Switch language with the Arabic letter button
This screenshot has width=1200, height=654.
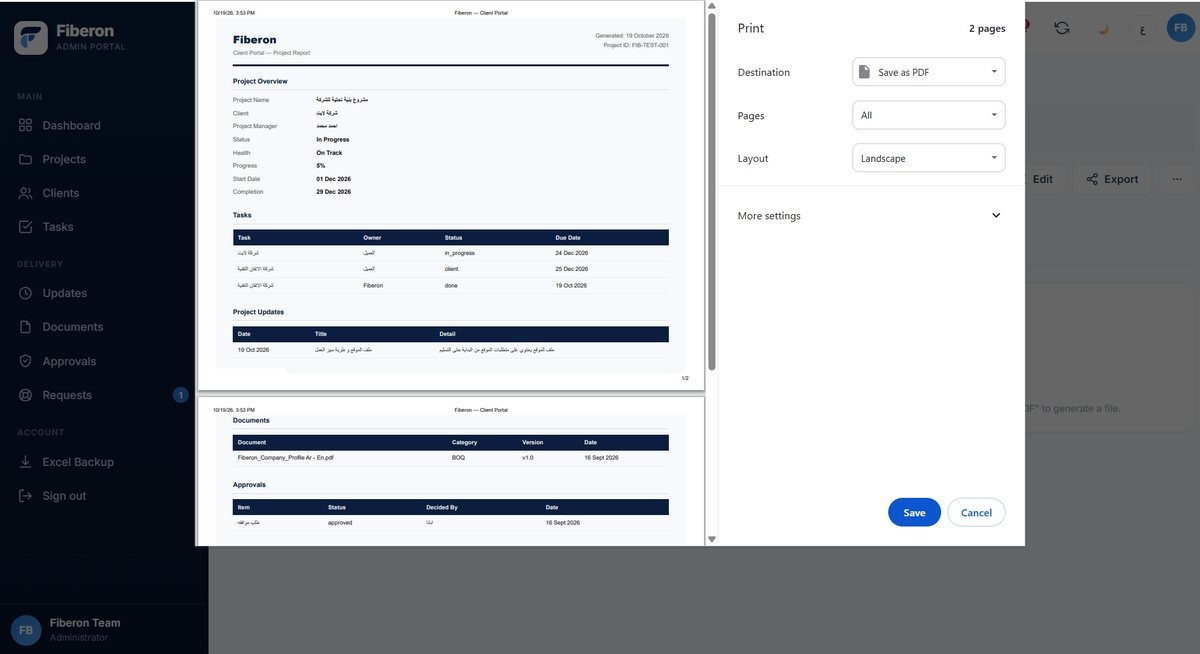click(1142, 29)
